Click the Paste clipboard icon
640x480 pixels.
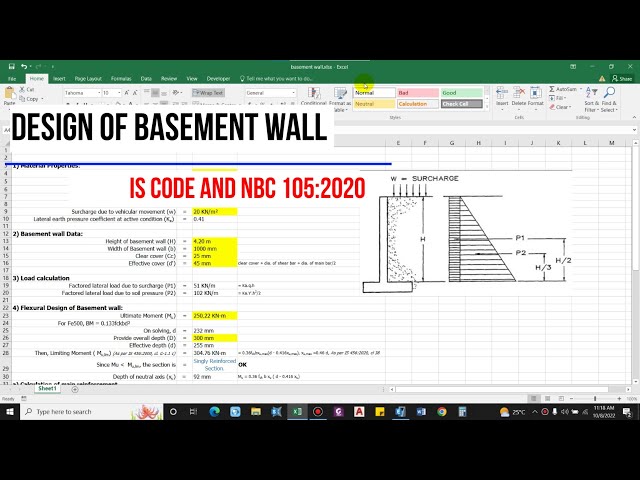click(9, 93)
